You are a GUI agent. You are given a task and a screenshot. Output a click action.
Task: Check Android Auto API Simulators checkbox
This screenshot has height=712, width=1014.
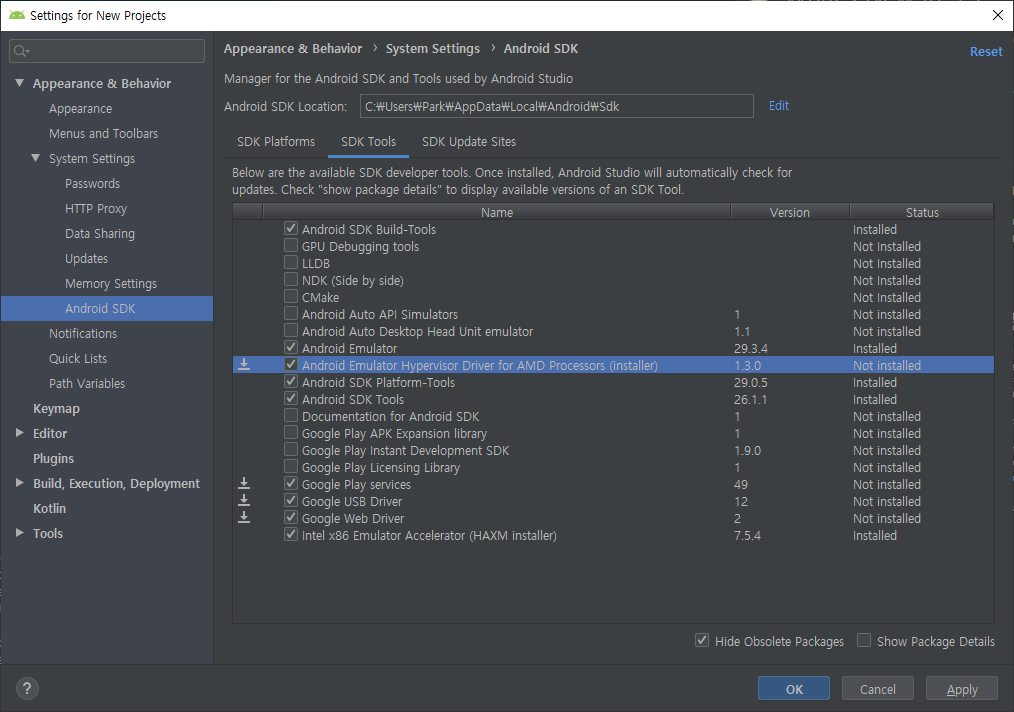pos(291,314)
